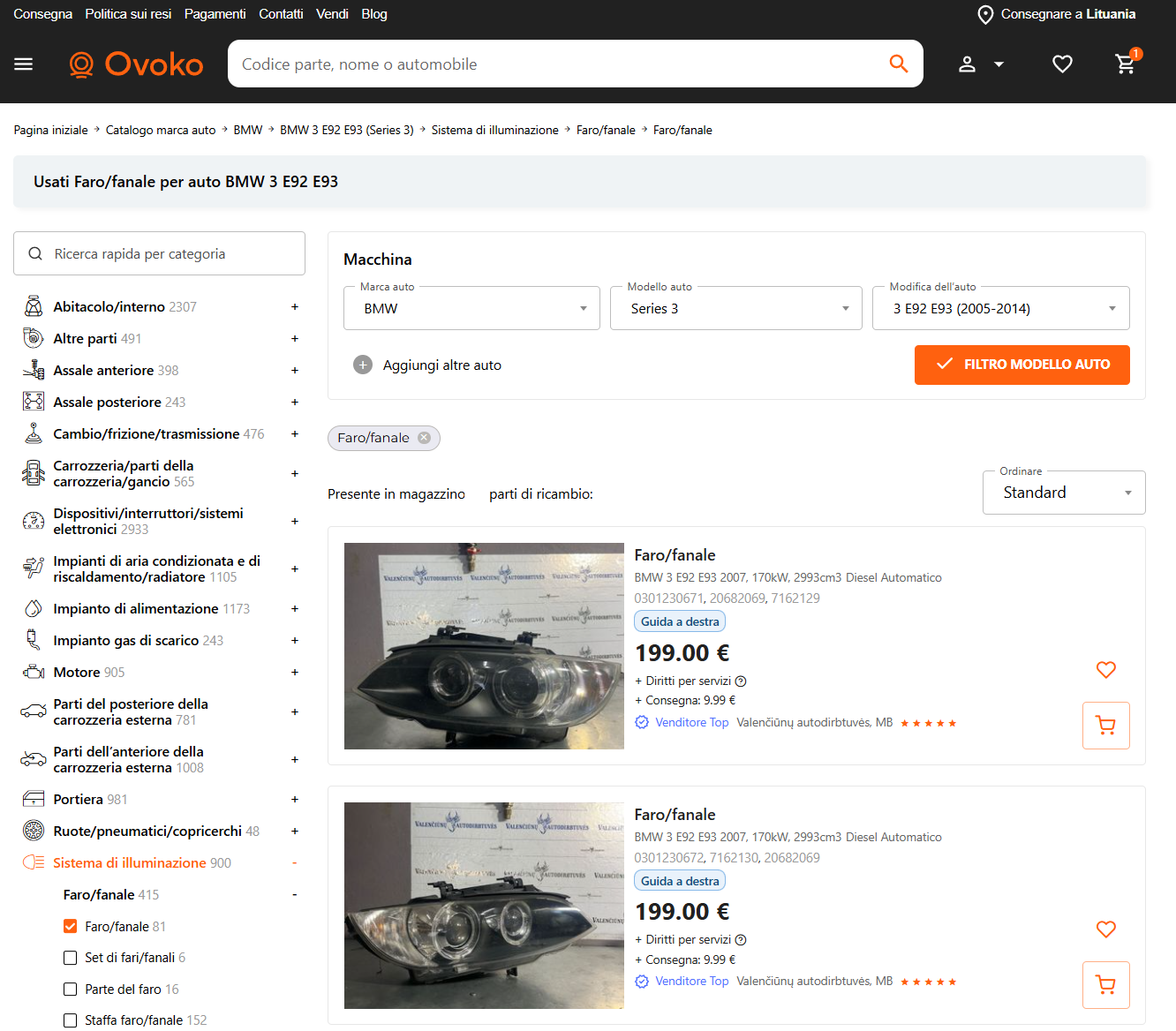
Task: Click the orange search magnifier icon
Action: (x=899, y=64)
